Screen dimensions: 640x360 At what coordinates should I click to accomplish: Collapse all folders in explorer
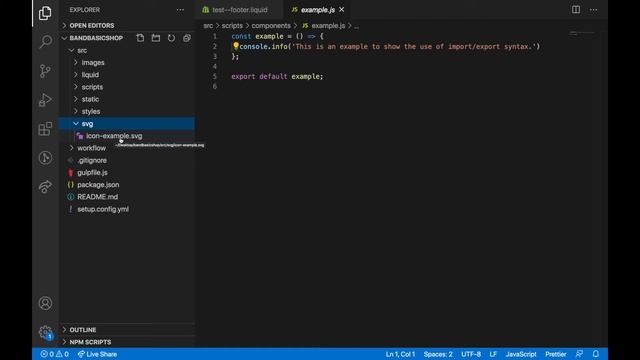pyautogui.click(x=187, y=38)
